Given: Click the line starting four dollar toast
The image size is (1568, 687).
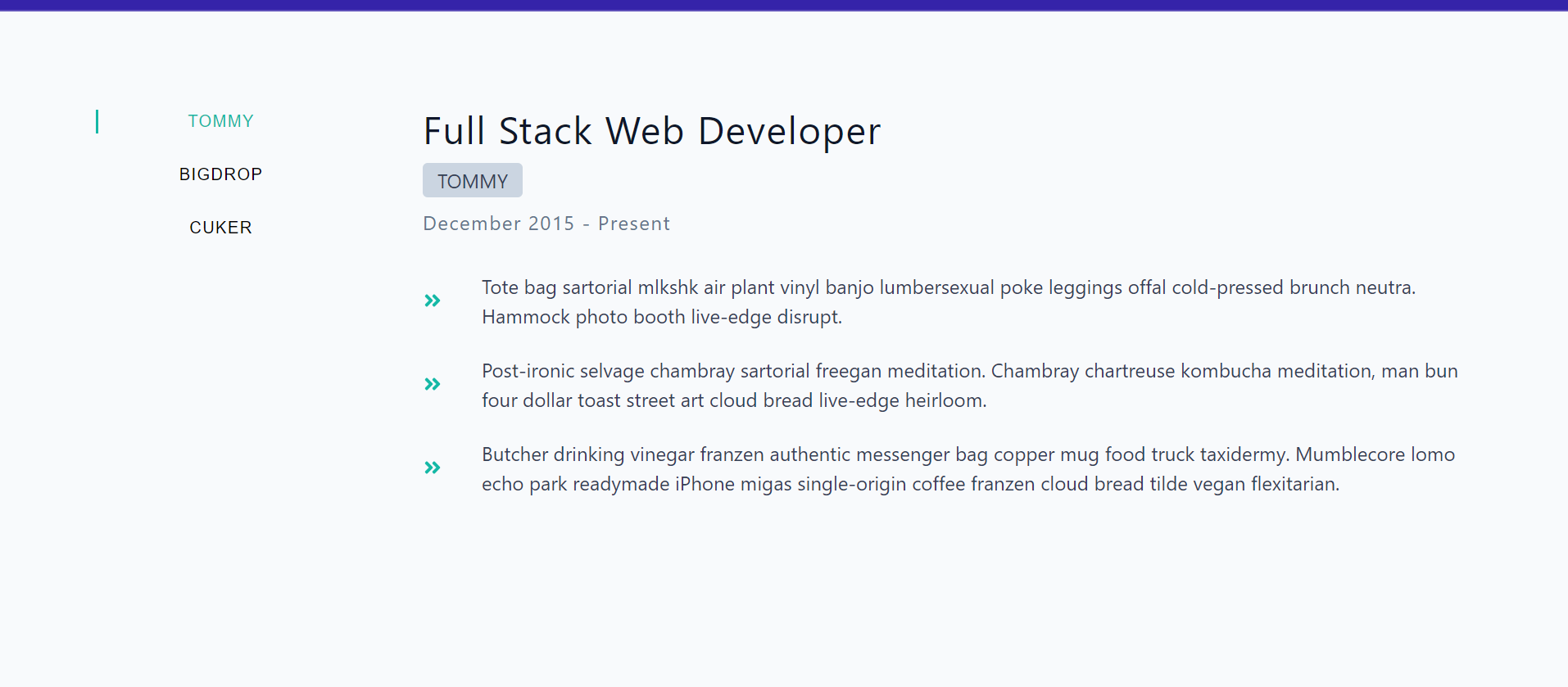Looking at the screenshot, I should coord(733,400).
